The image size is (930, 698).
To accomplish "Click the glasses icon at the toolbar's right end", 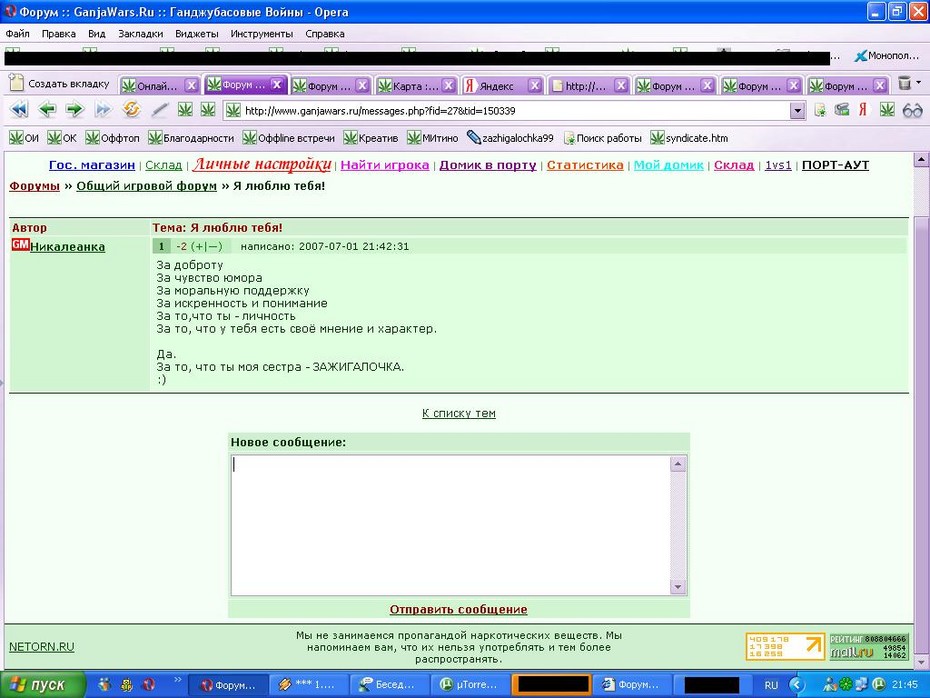I will click(912, 110).
